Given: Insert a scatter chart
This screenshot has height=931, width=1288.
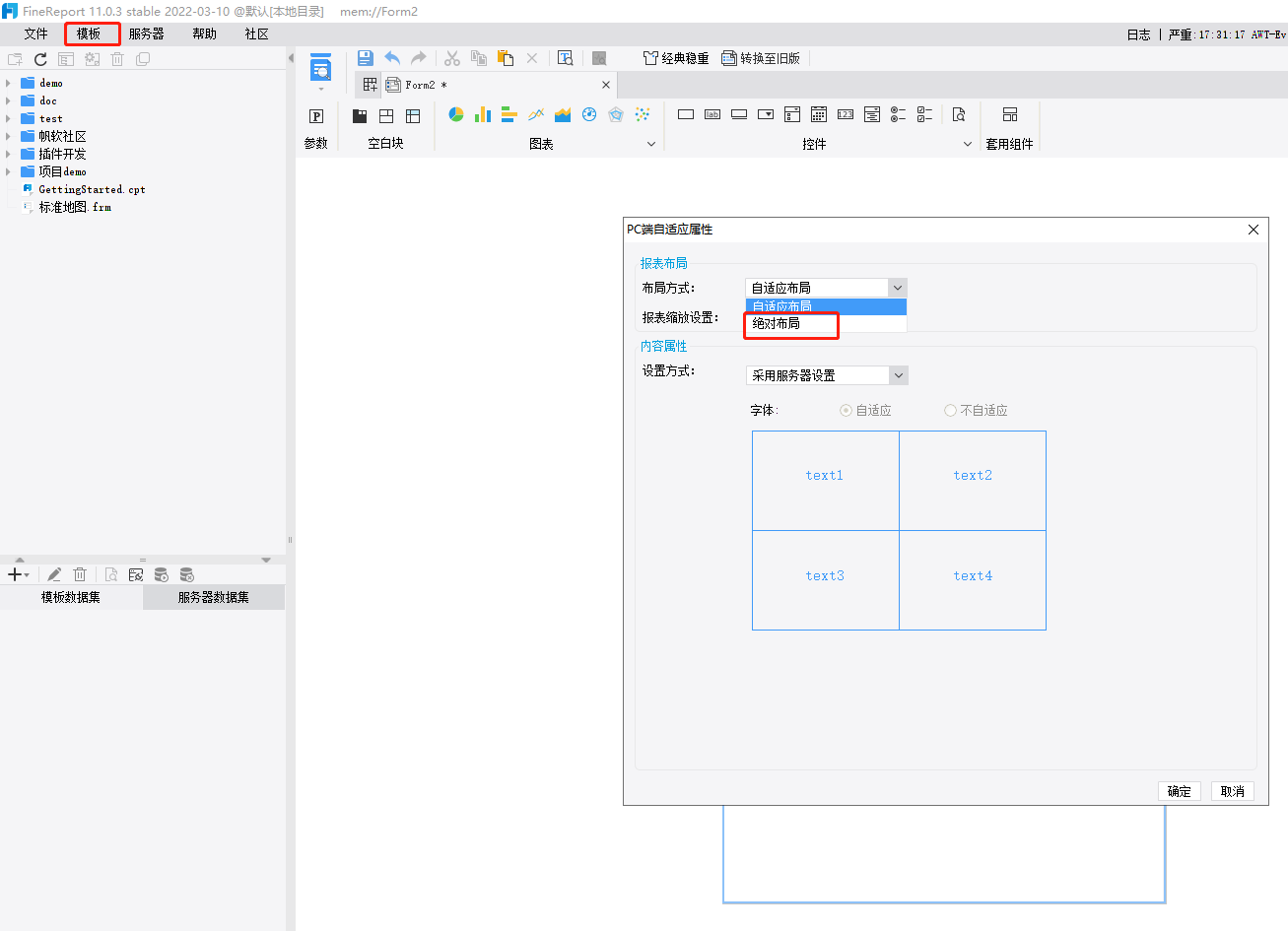Looking at the screenshot, I should (643, 114).
